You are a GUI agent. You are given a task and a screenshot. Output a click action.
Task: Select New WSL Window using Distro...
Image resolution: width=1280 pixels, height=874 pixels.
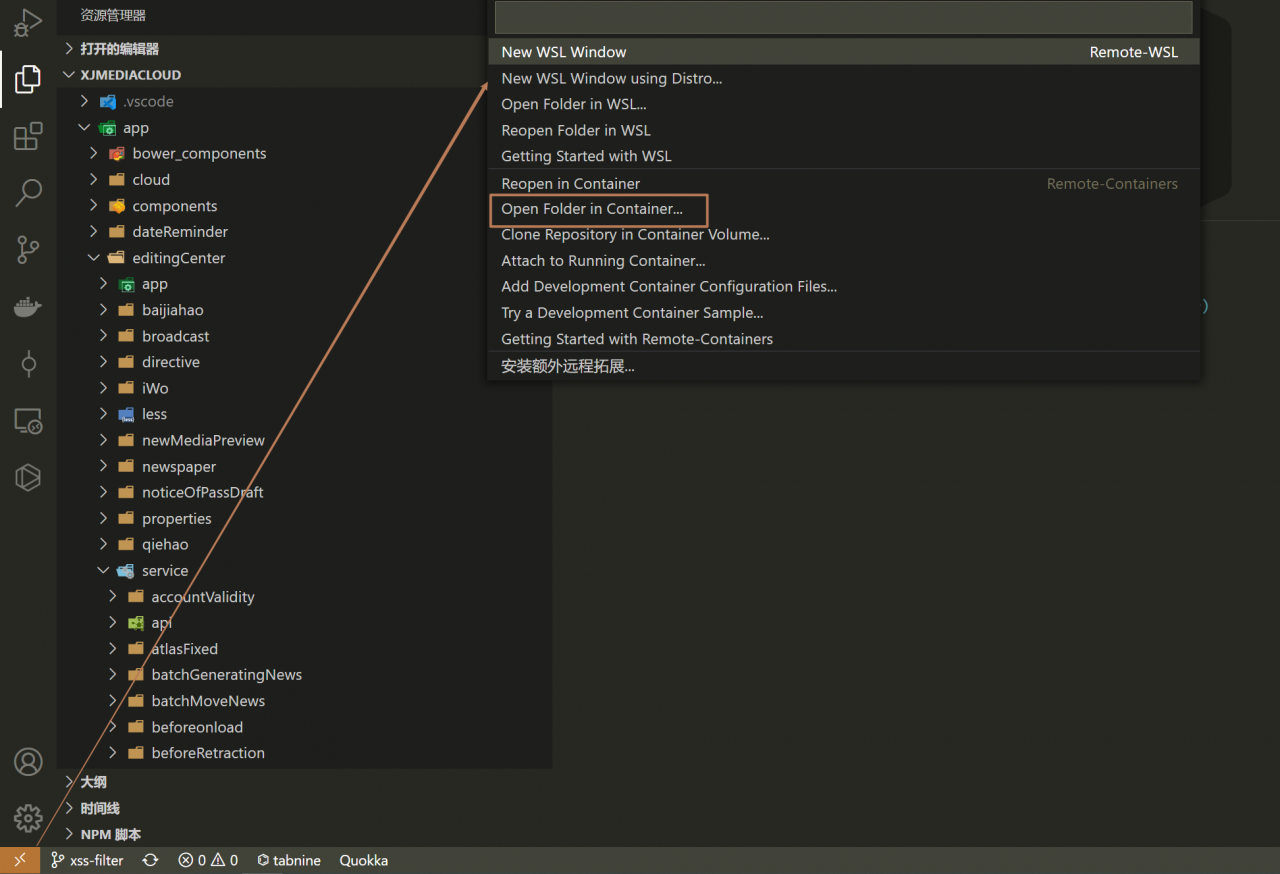(x=844, y=78)
